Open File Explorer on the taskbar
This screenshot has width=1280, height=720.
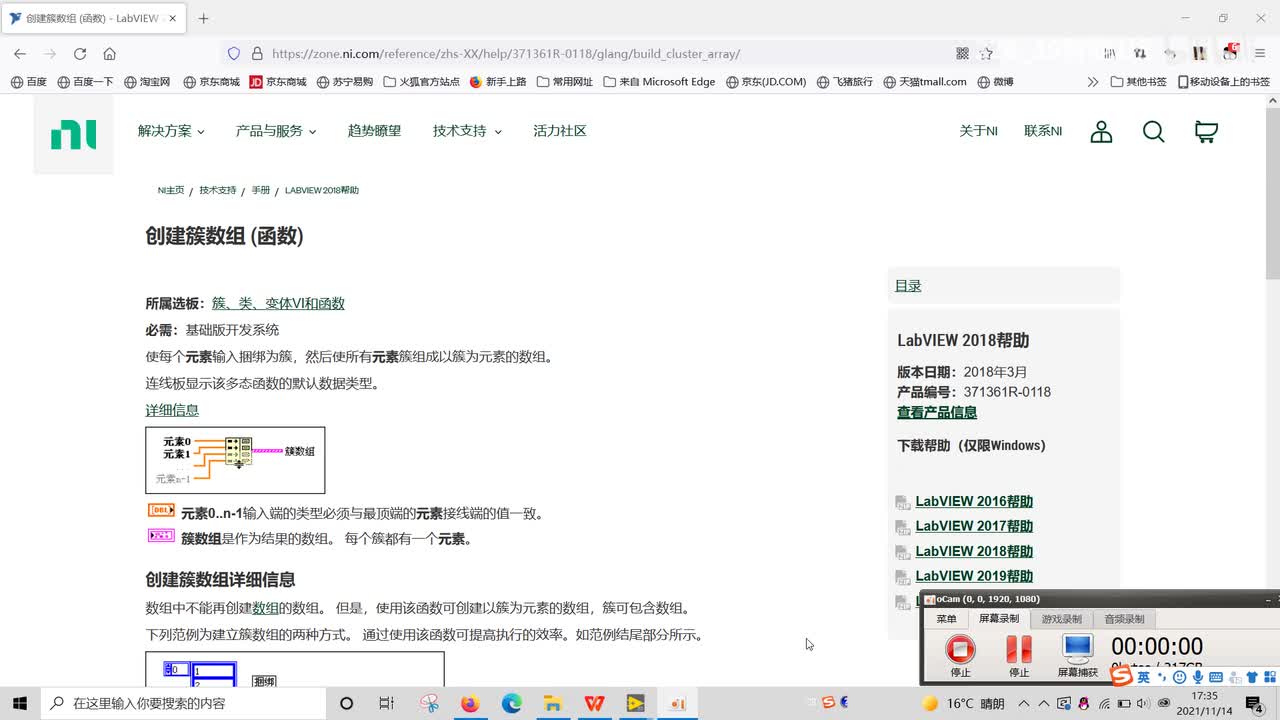click(x=552, y=703)
